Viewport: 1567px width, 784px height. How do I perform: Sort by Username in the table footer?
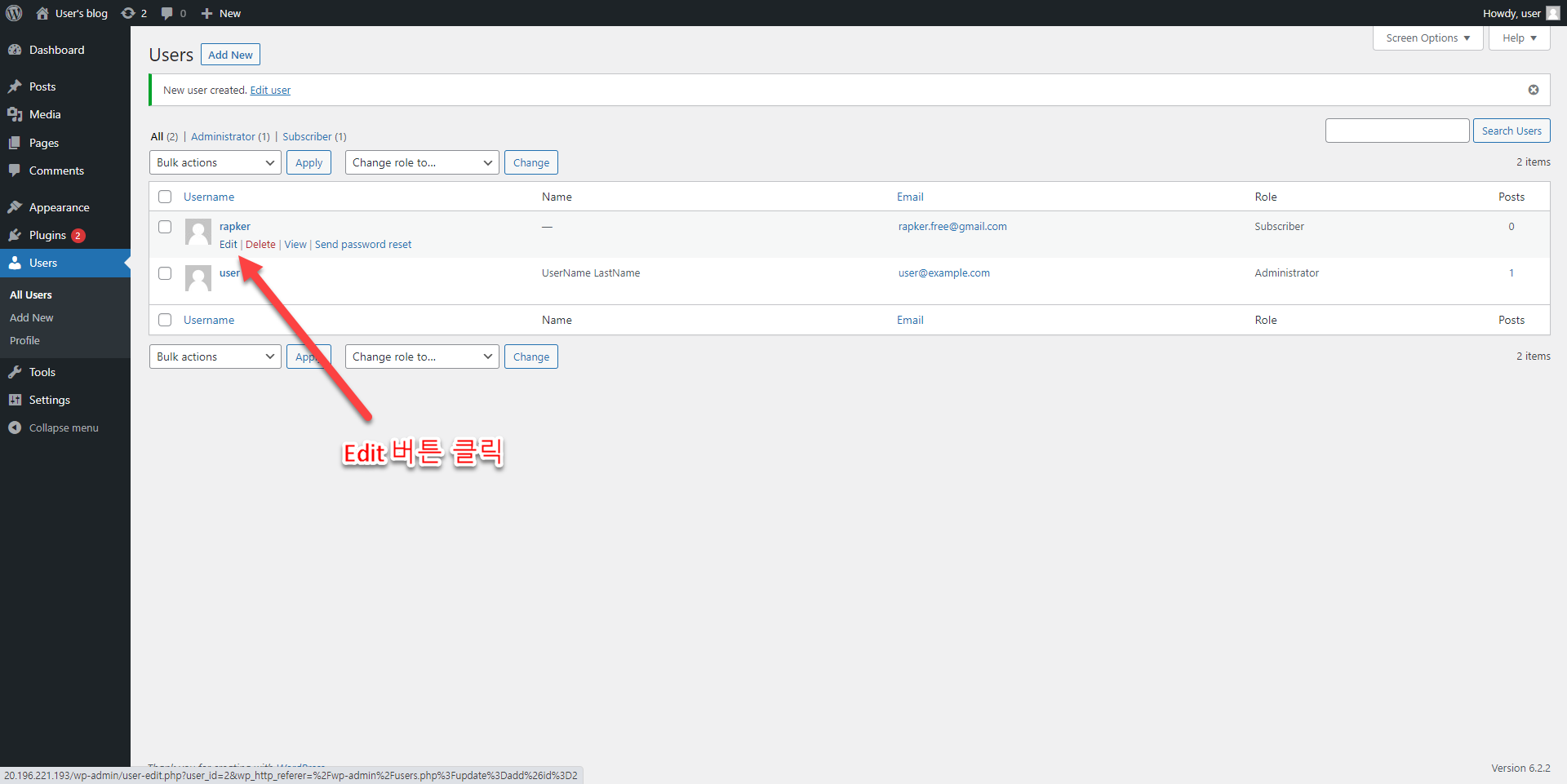click(209, 320)
